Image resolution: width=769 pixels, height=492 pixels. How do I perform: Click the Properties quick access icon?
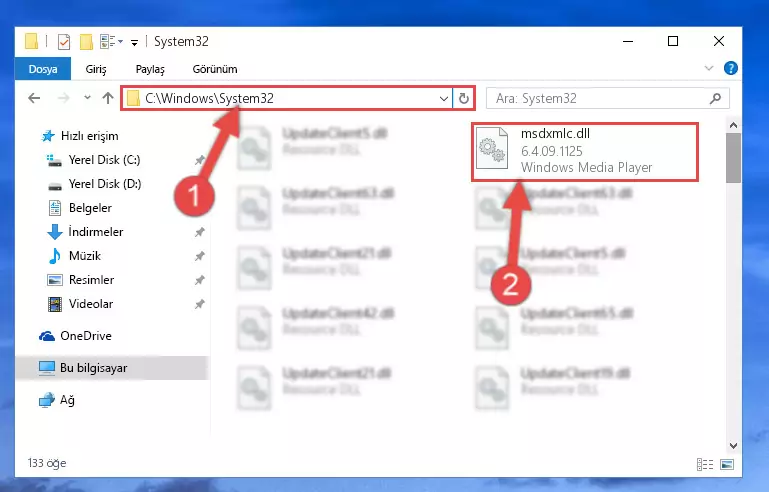click(x=64, y=42)
